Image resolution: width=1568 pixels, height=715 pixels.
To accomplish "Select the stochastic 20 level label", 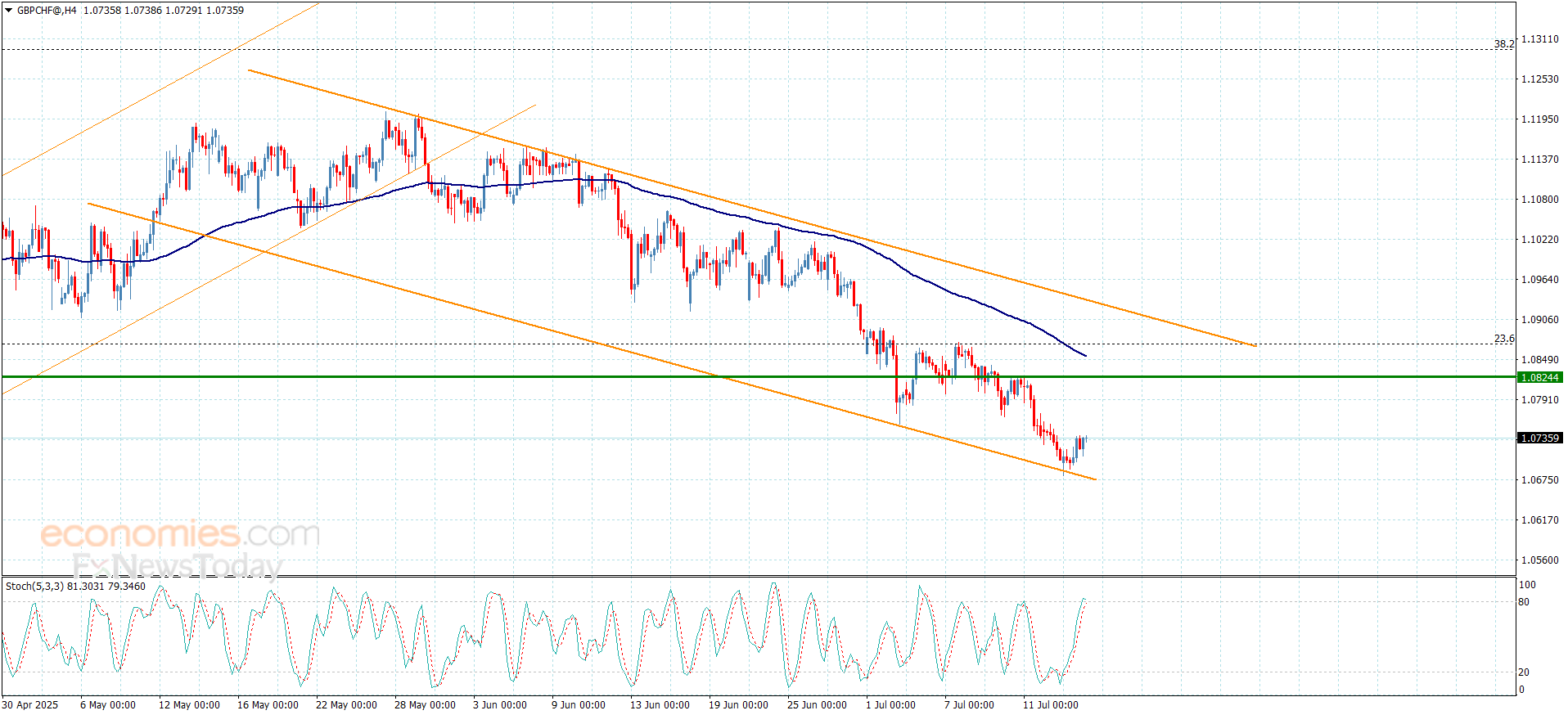I will click(x=1524, y=672).
